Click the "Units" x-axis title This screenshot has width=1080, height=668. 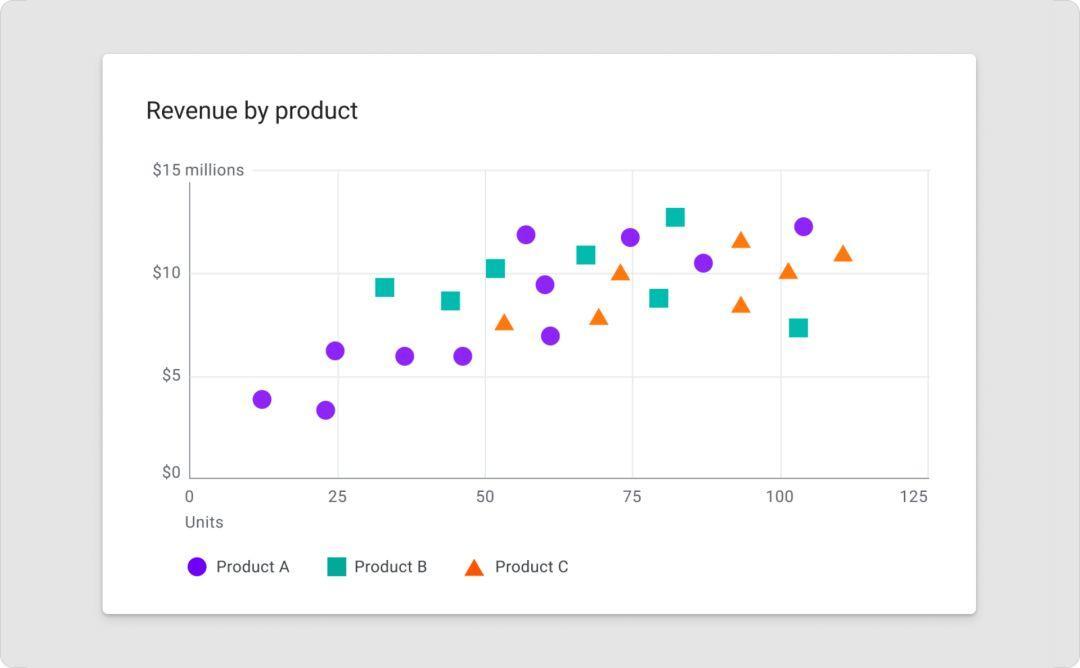[204, 522]
